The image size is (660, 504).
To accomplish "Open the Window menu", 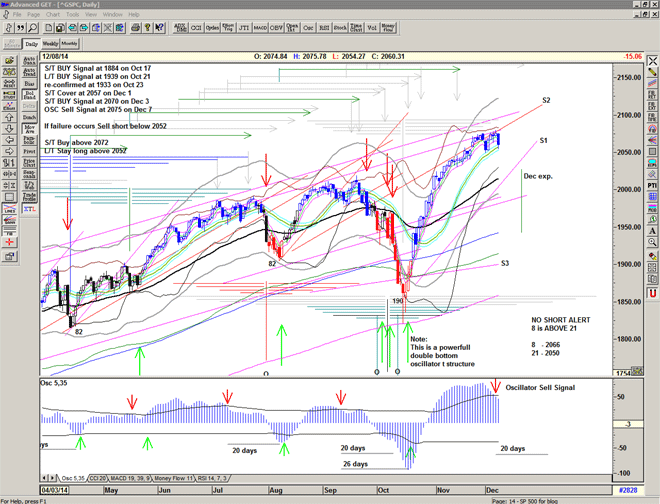I will [112, 15].
